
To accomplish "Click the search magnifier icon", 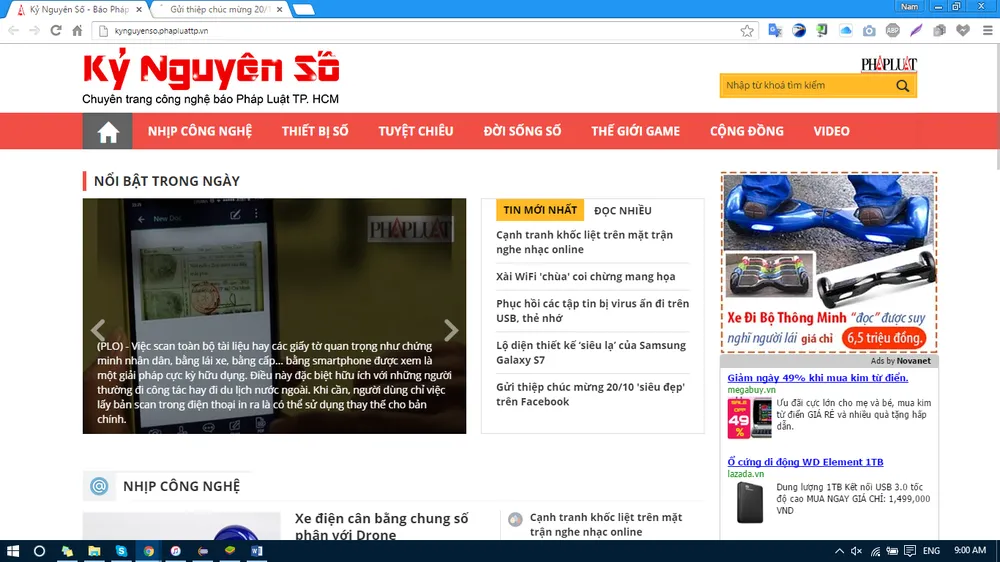I will [902, 85].
